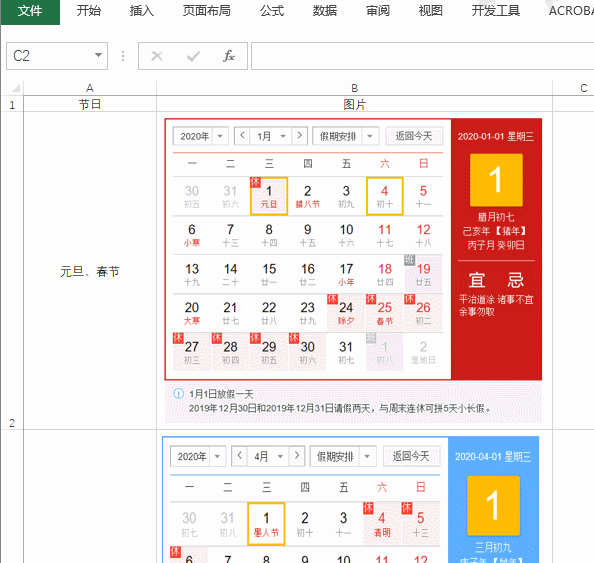Viewport: 594px width, 563px height.
Task: Click the confirm entry checkmark icon
Action: tap(193, 56)
